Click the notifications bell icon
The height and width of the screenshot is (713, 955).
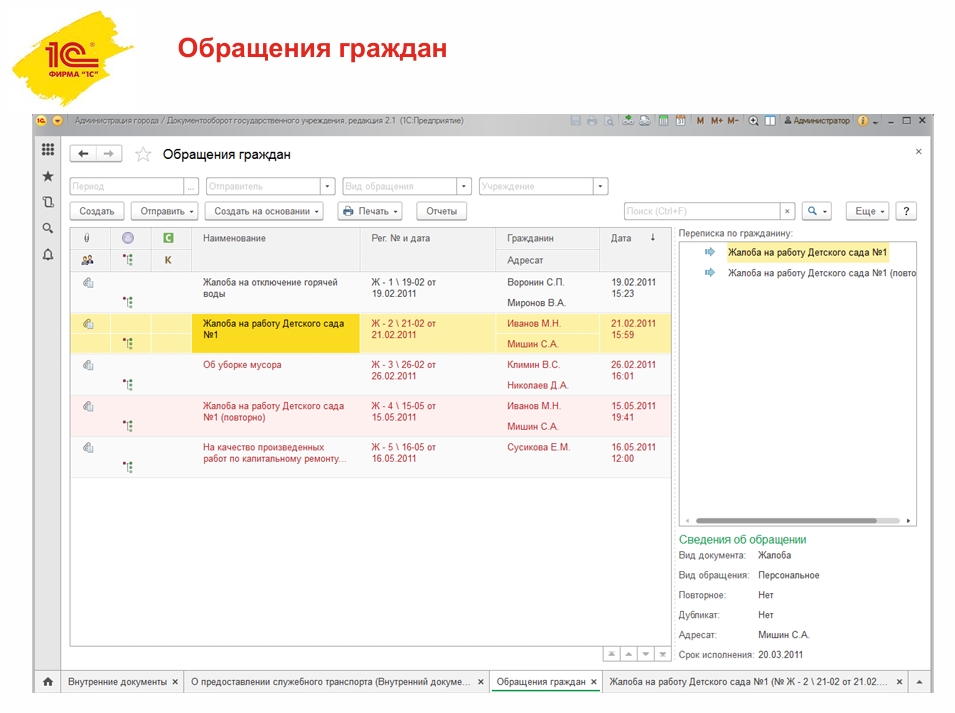point(47,255)
